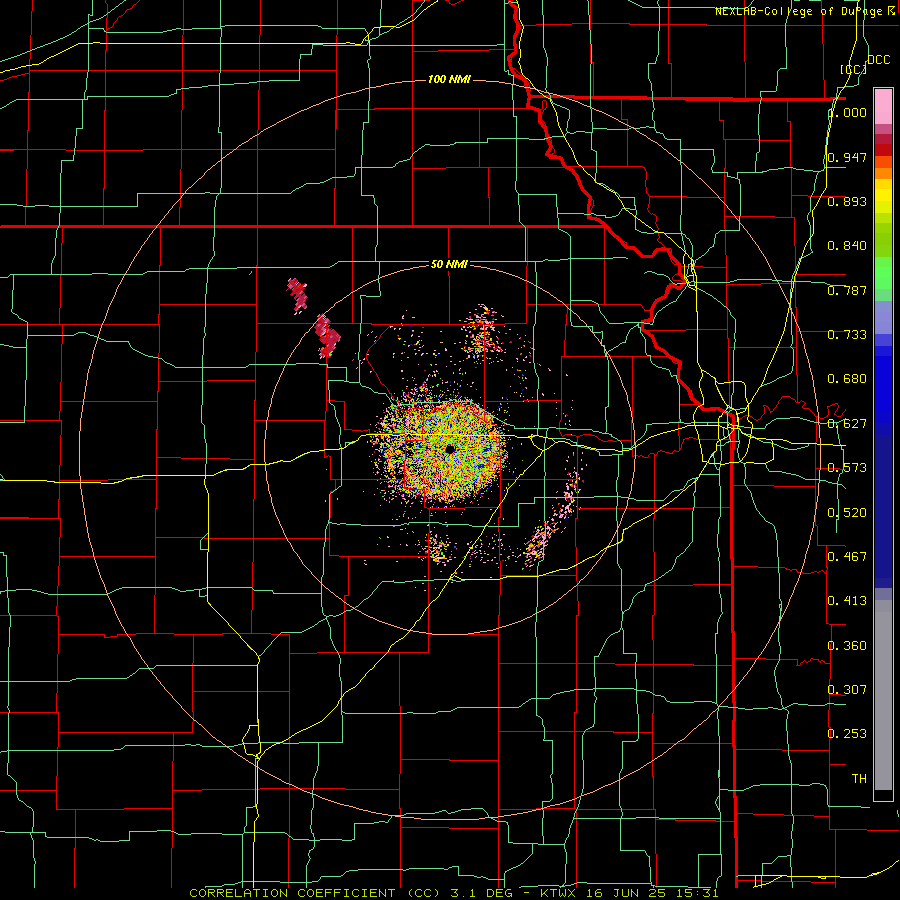Screen dimensions: 900x900
Task: Click the black radar site dot at center
Action: [450, 449]
